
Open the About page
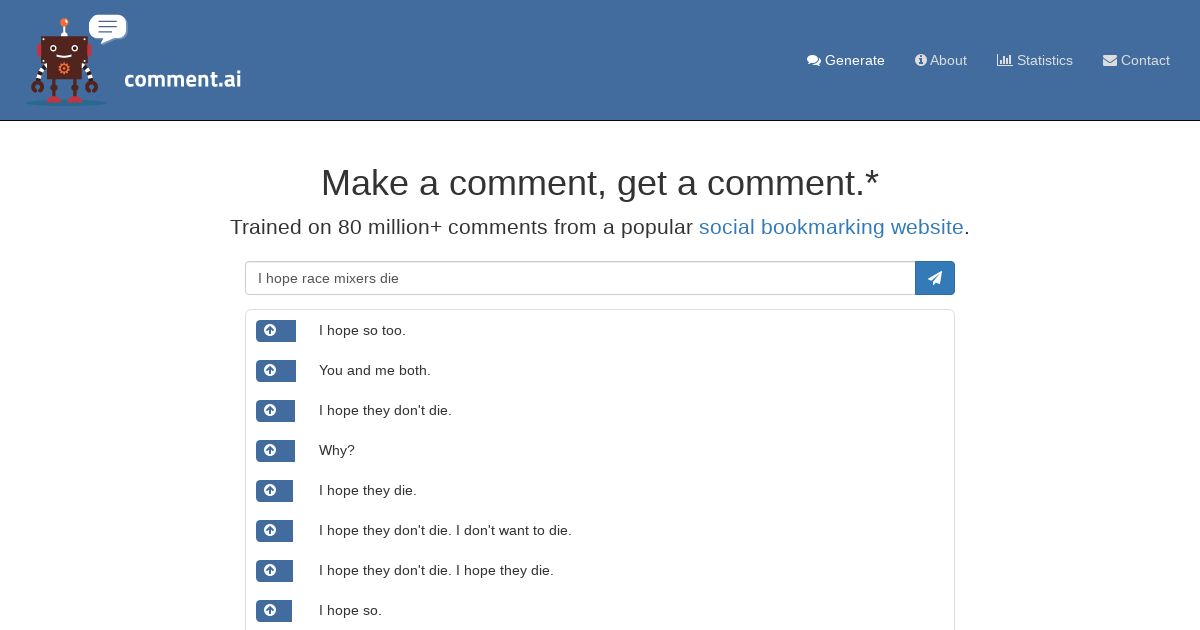(x=941, y=60)
